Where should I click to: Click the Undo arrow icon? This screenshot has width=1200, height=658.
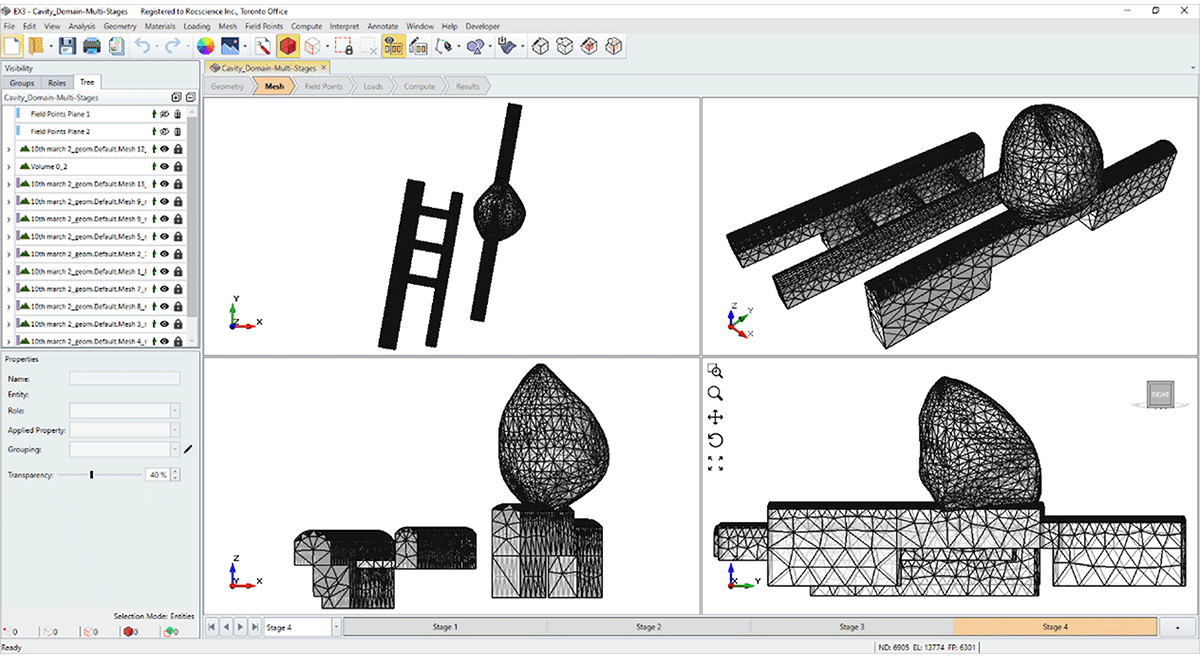coord(142,46)
